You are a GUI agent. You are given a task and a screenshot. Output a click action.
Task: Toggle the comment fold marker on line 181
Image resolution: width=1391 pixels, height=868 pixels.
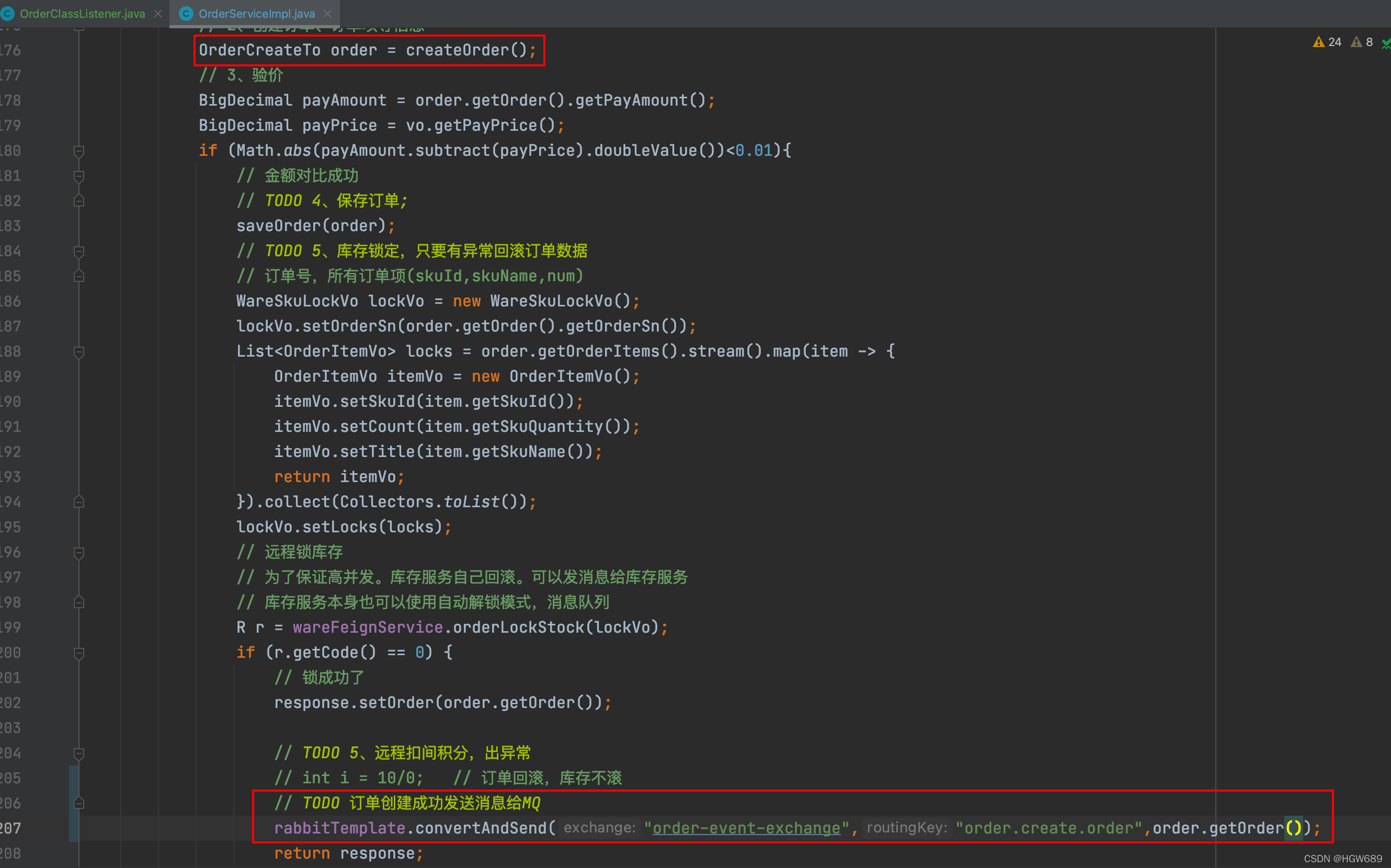79,176
